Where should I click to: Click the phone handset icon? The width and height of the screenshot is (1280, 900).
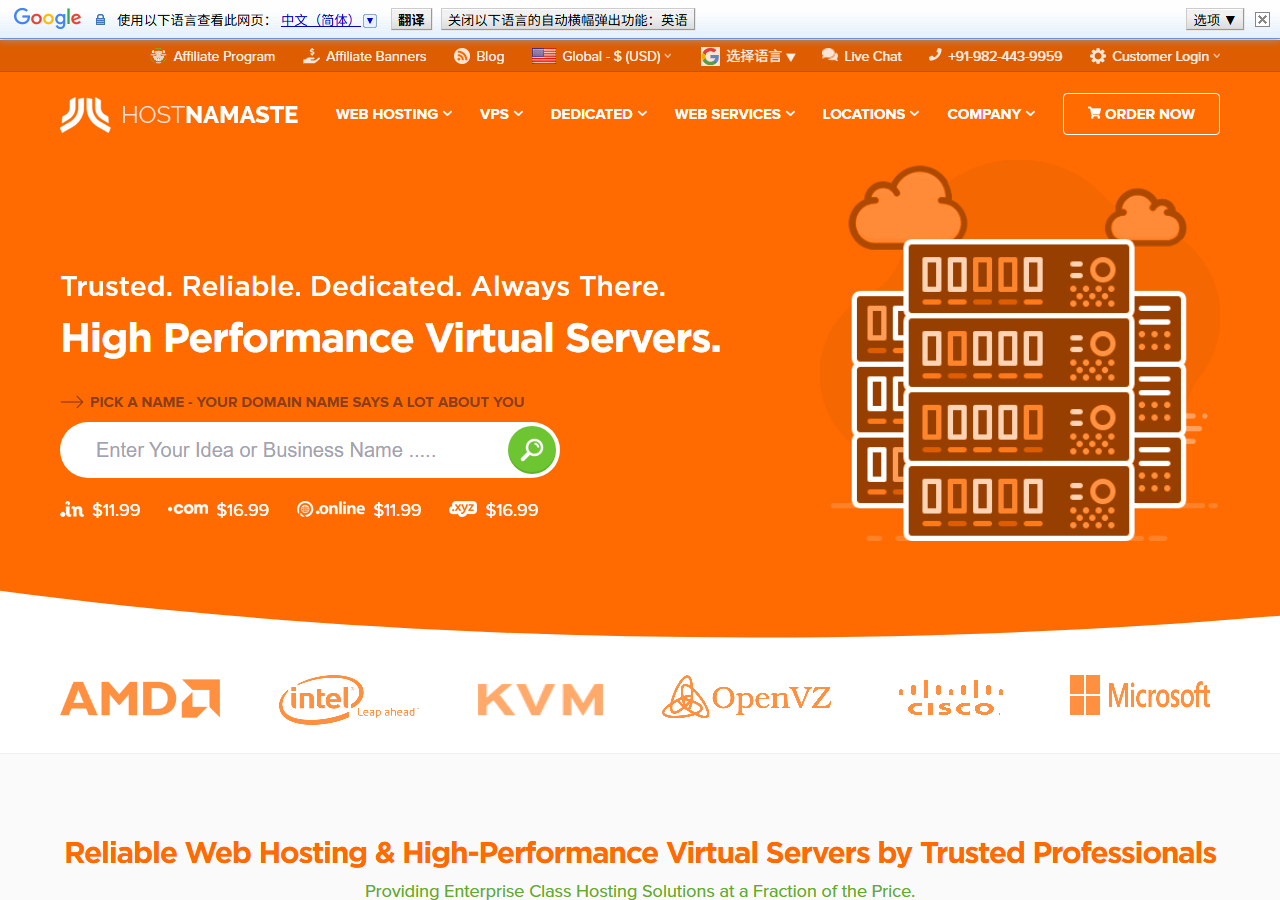coord(935,56)
